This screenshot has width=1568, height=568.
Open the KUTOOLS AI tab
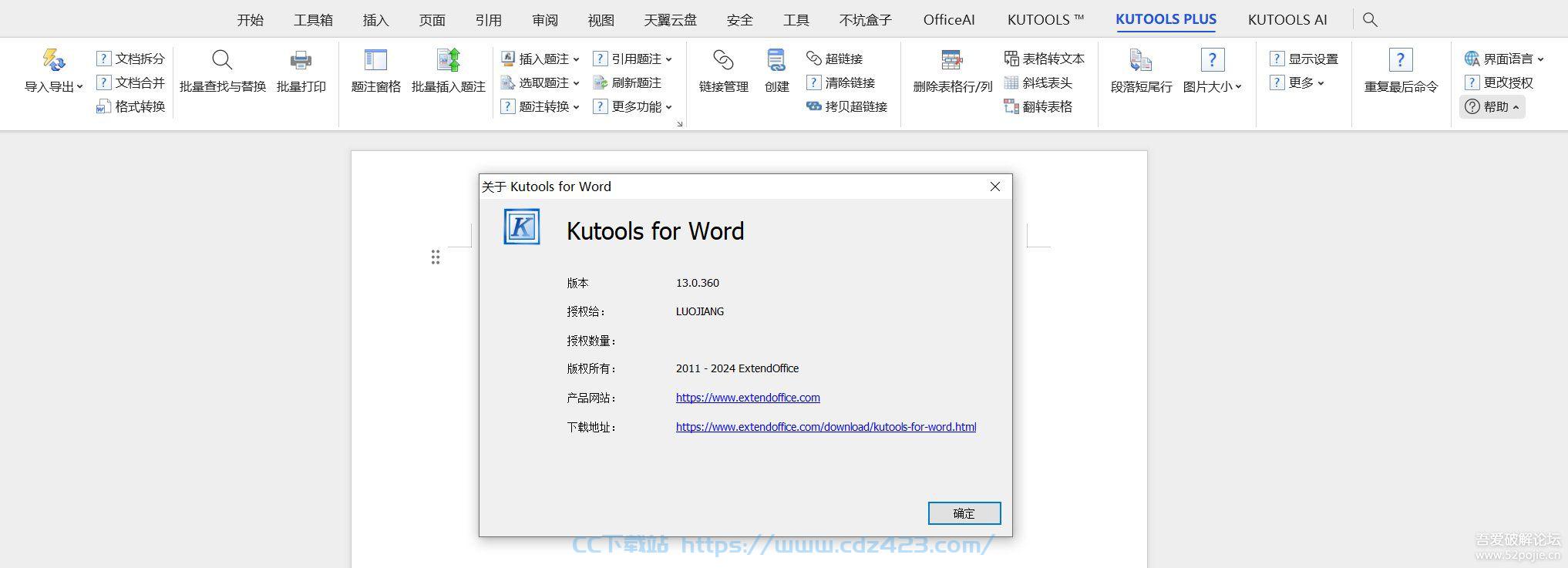tap(1287, 20)
